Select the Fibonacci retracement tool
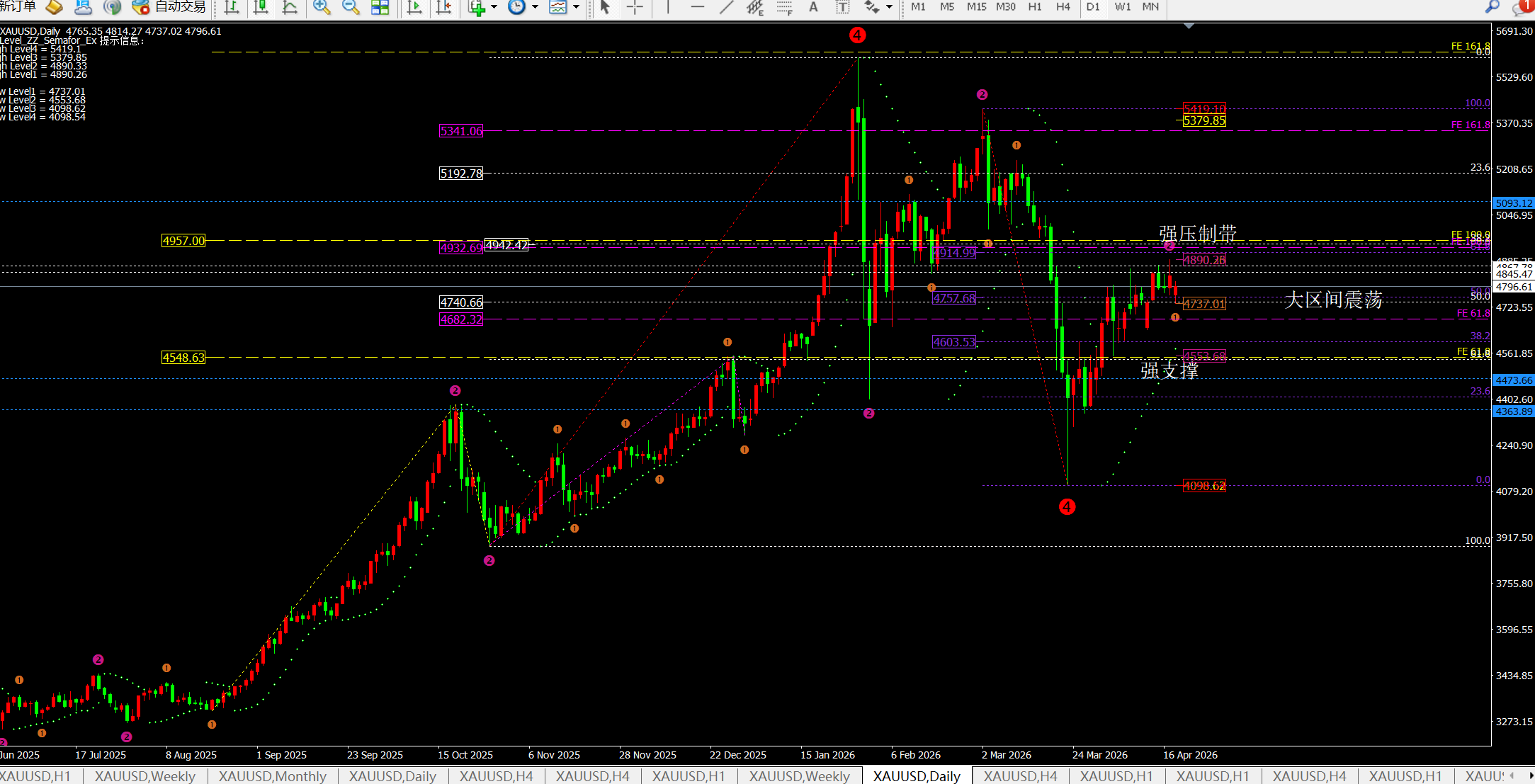The height and width of the screenshot is (784, 1535). (x=783, y=7)
